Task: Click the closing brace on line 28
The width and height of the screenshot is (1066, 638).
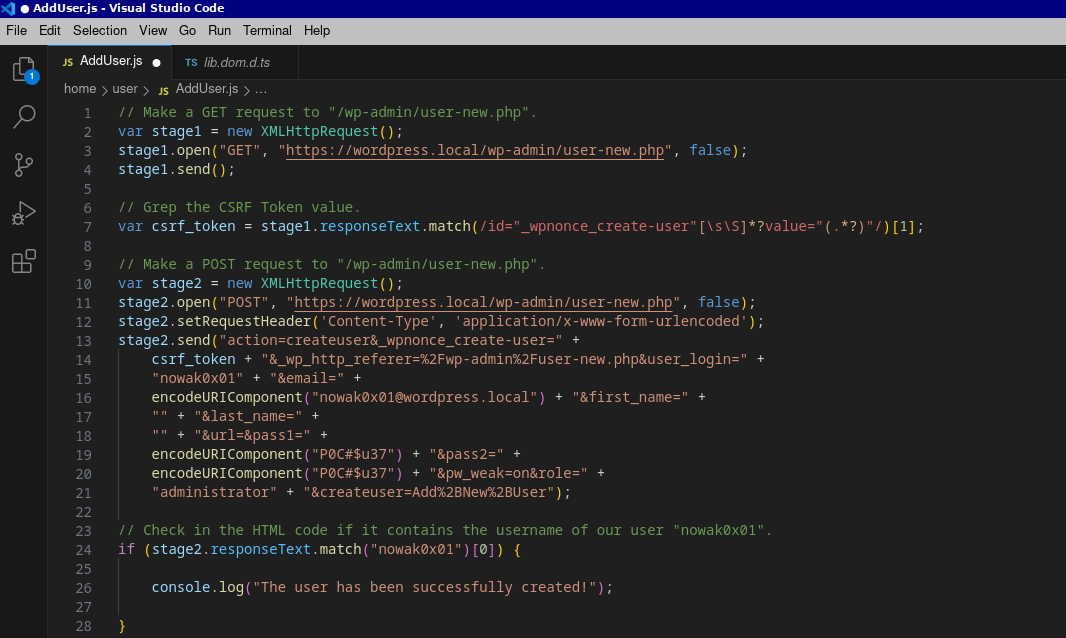Action: (122, 626)
